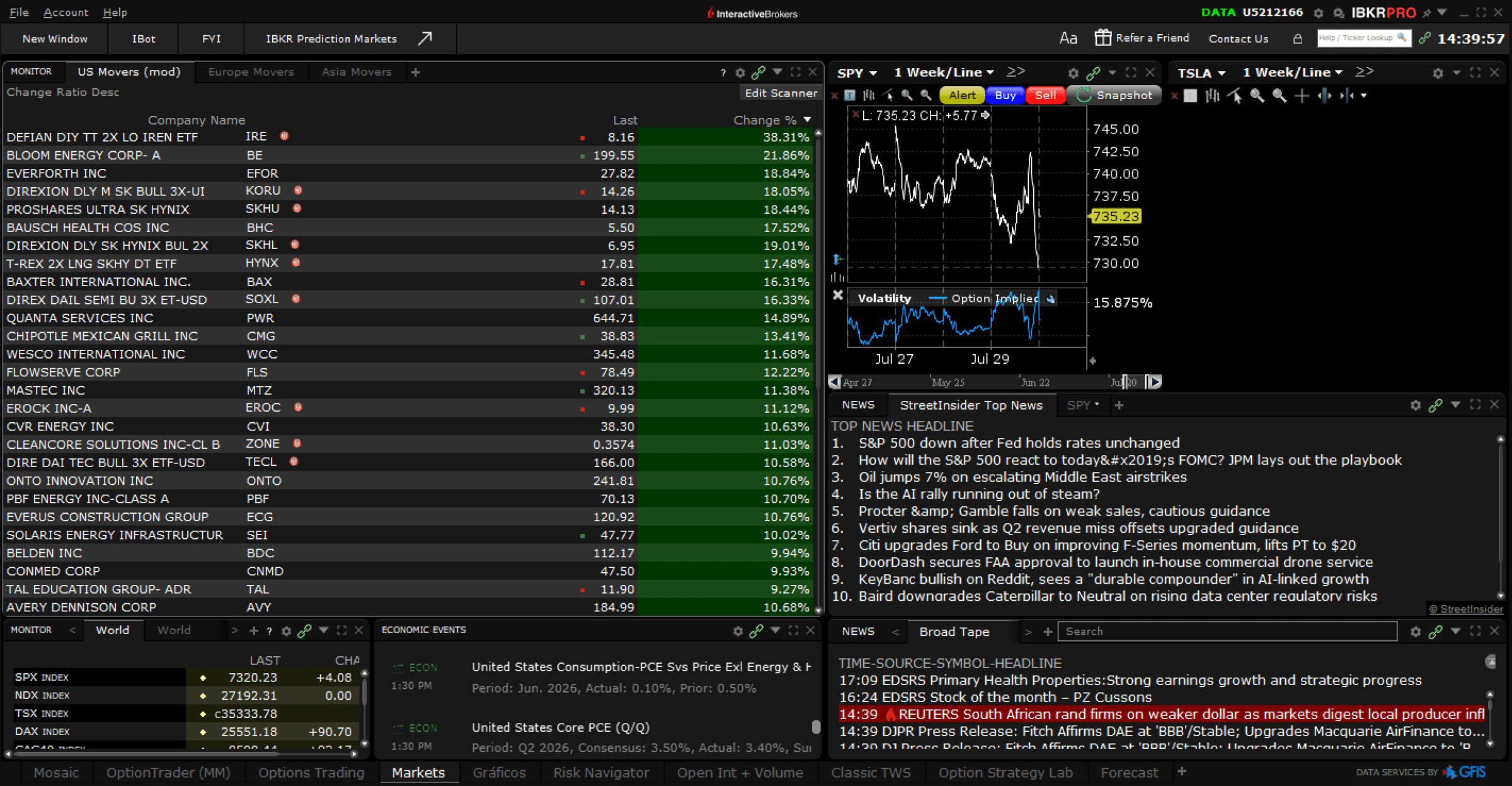Image resolution: width=1512 pixels, height=786 pixels.
Task: Click Refer a Friend
Action: [1142, 38]
